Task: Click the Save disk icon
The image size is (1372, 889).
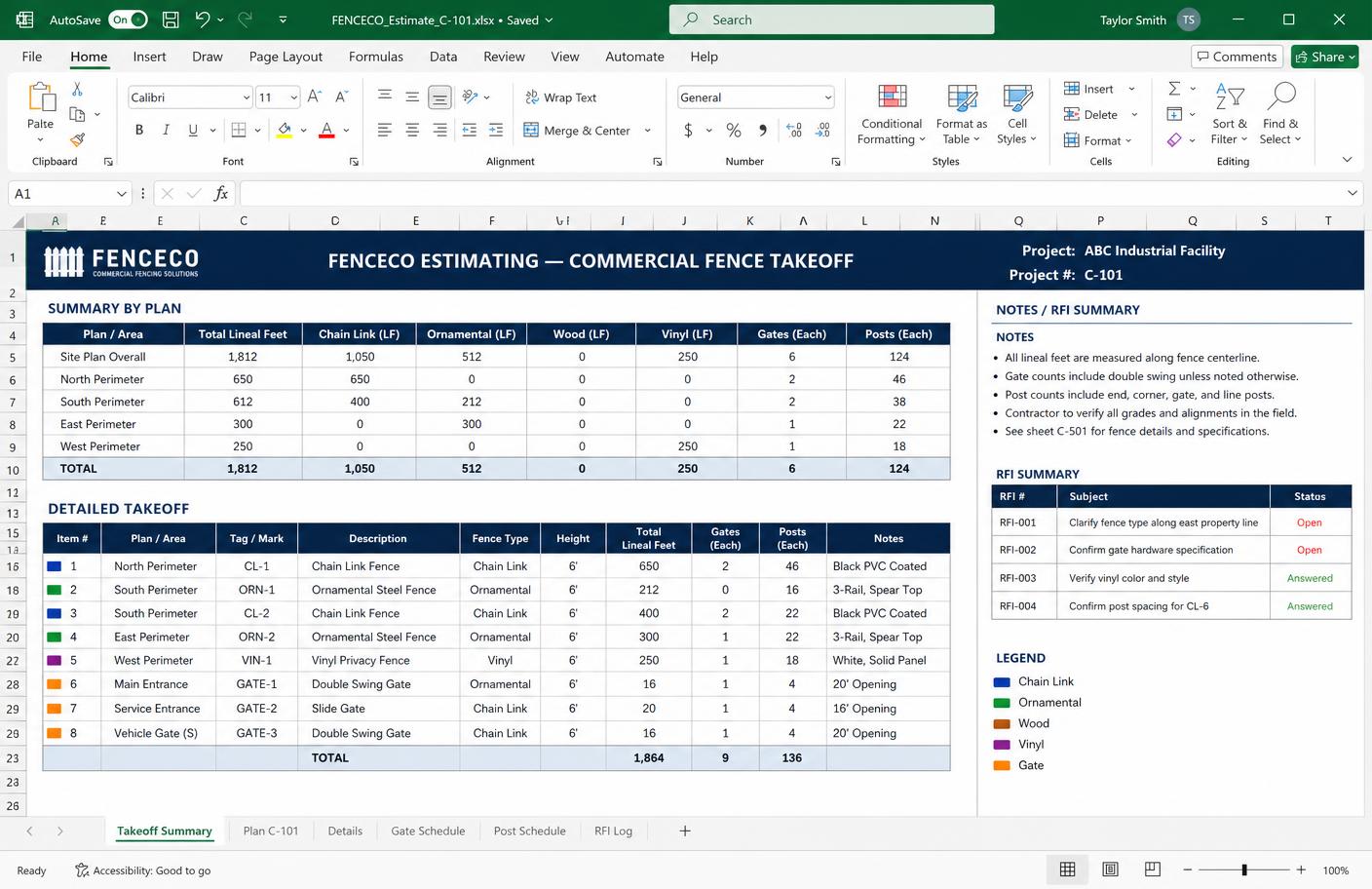Action: 171,19
